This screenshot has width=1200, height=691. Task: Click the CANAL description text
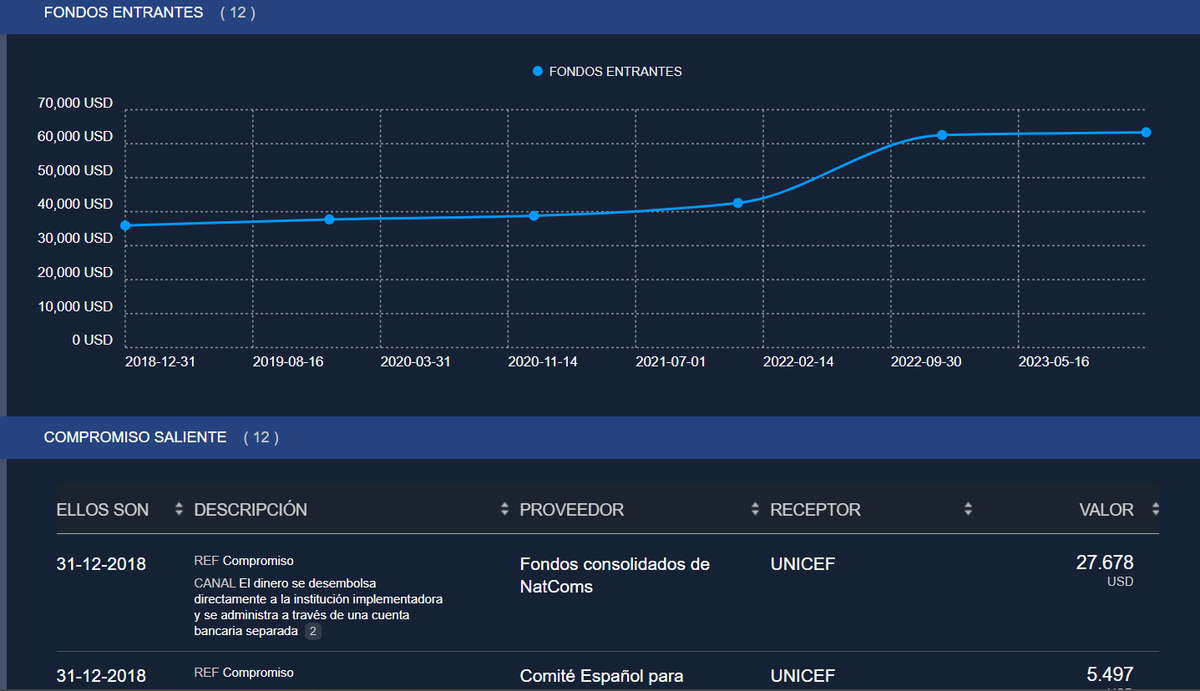(318, 607)
